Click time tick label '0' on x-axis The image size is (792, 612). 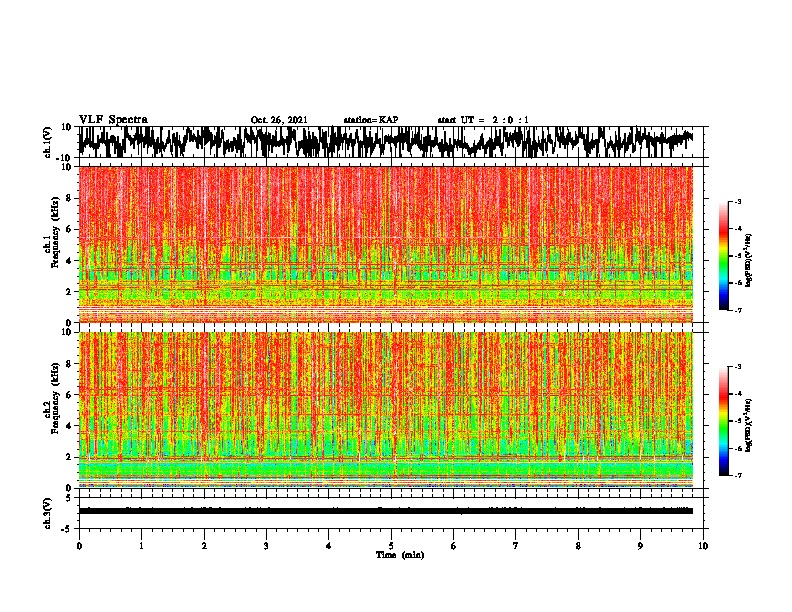(79, 546)
